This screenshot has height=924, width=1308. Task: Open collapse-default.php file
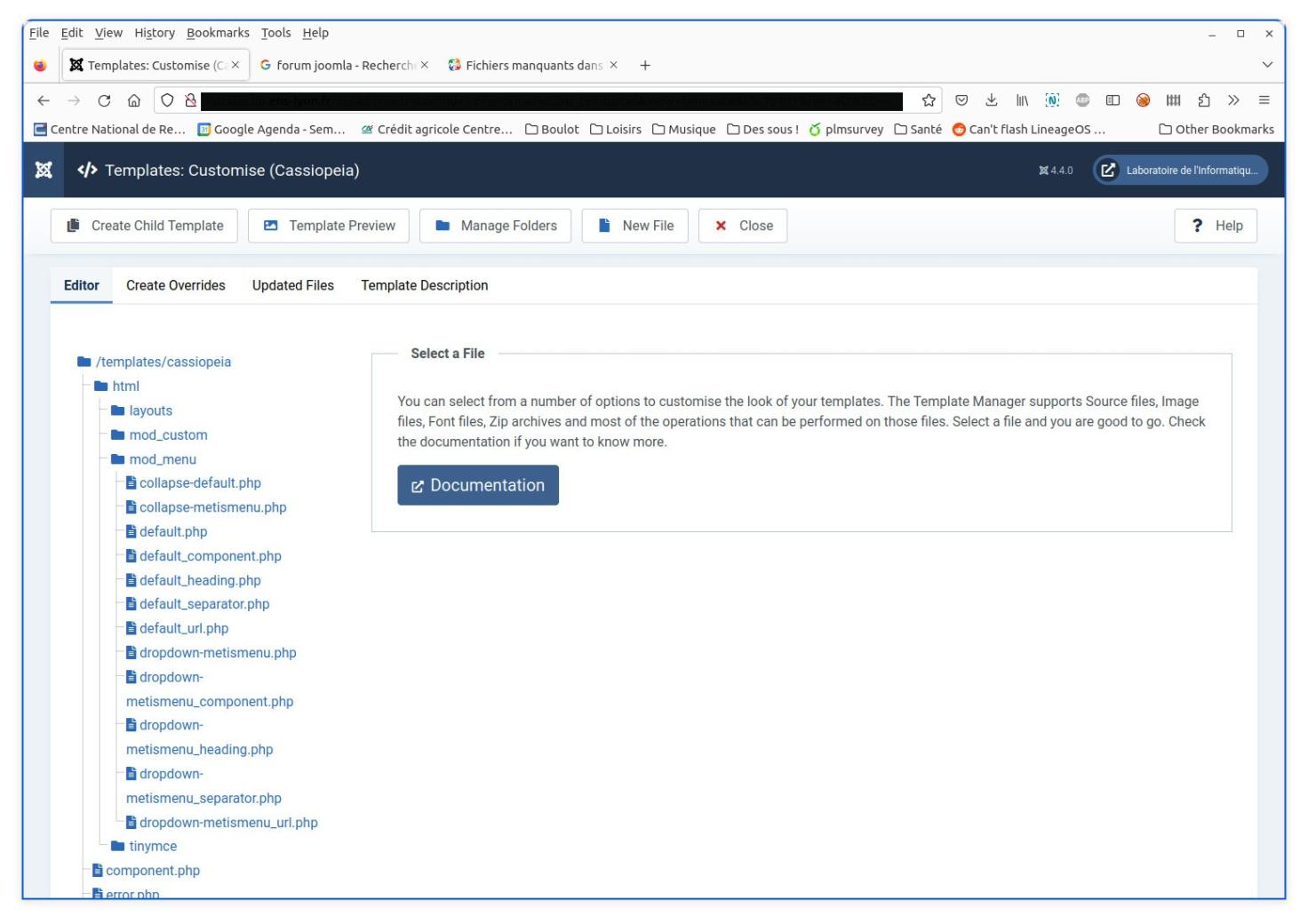[x=194, y=483]
